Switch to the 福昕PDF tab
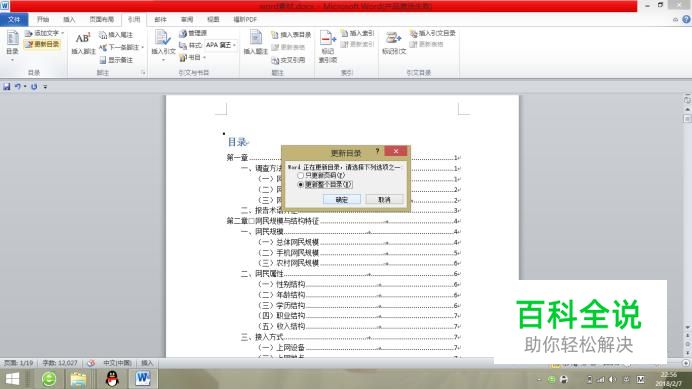 pos(245,19)
